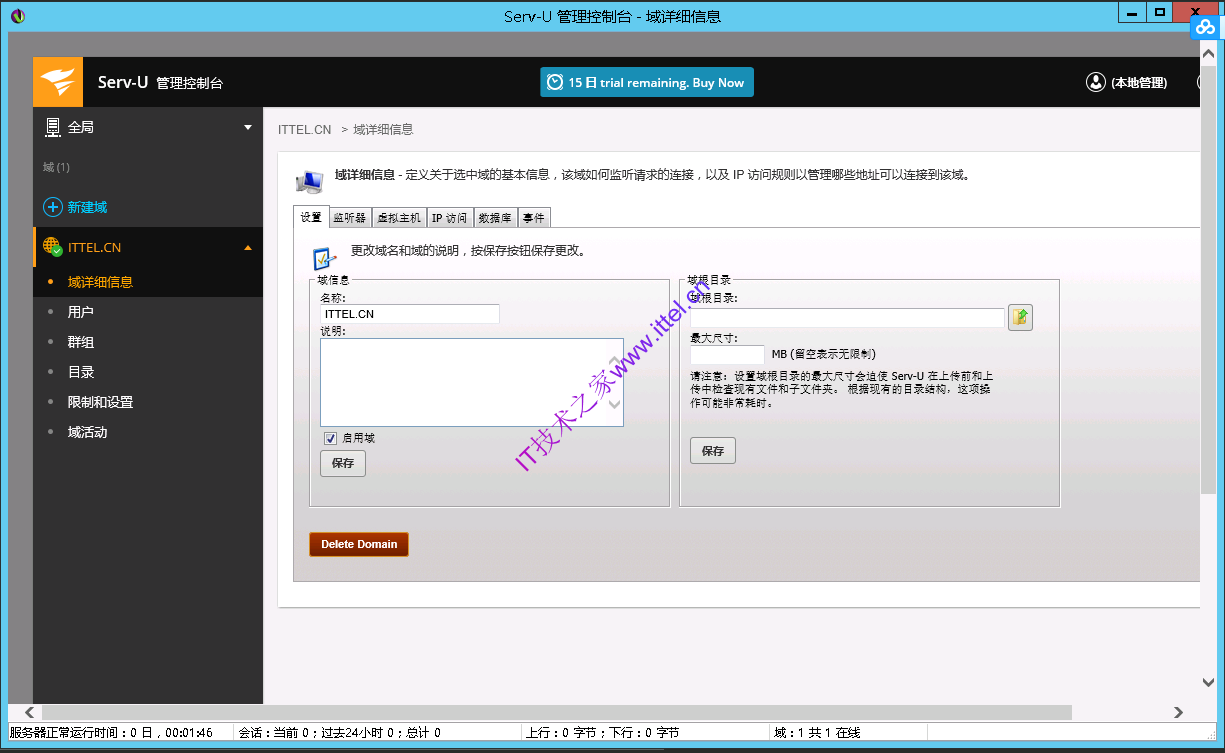1225x753 pixels.
Task: Open the trial Buy Now banner
Action: tap(647, 82)
